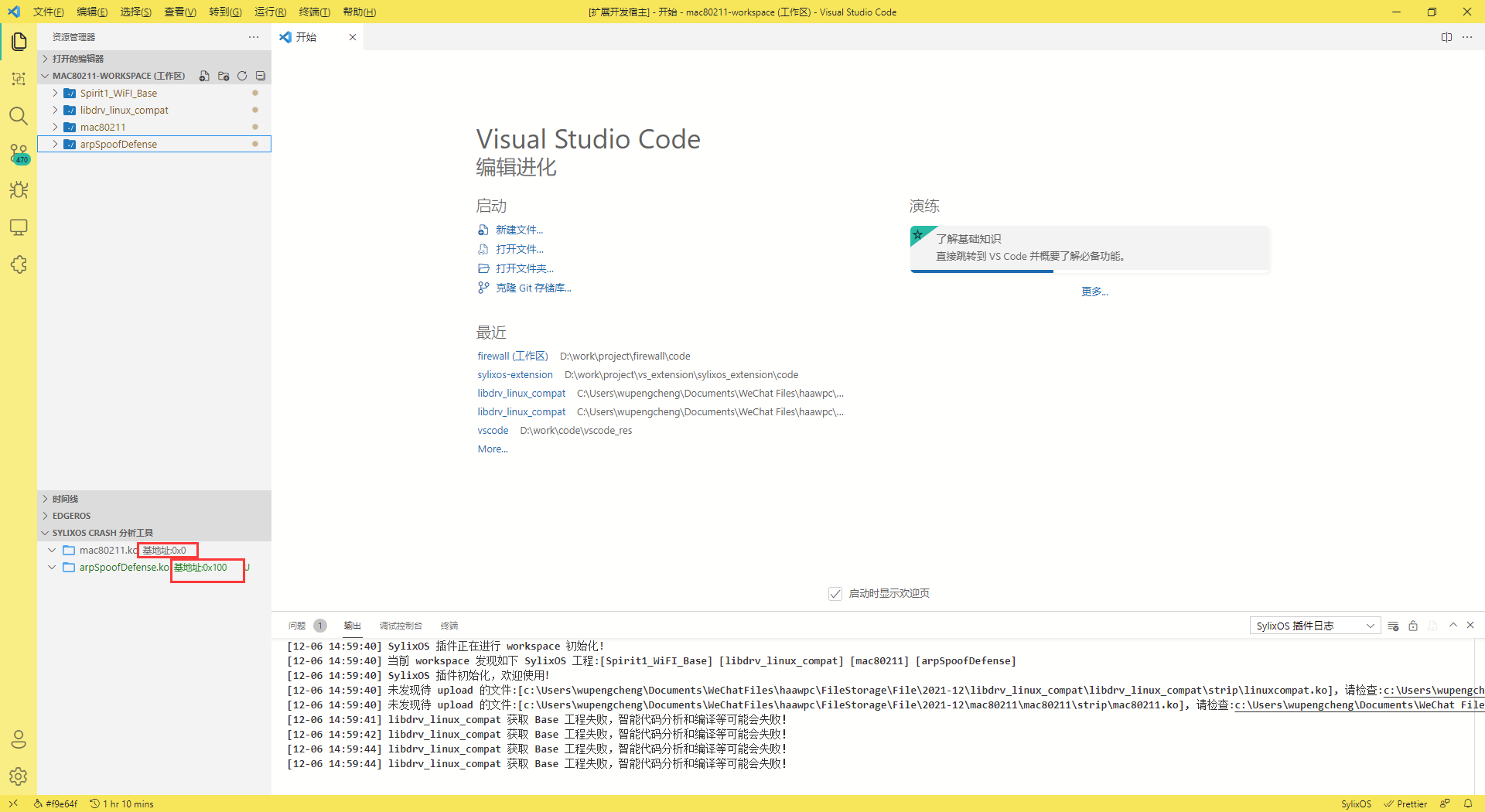Collapse SYLIXOS CRASH 分析工具 section

point(155,533)
